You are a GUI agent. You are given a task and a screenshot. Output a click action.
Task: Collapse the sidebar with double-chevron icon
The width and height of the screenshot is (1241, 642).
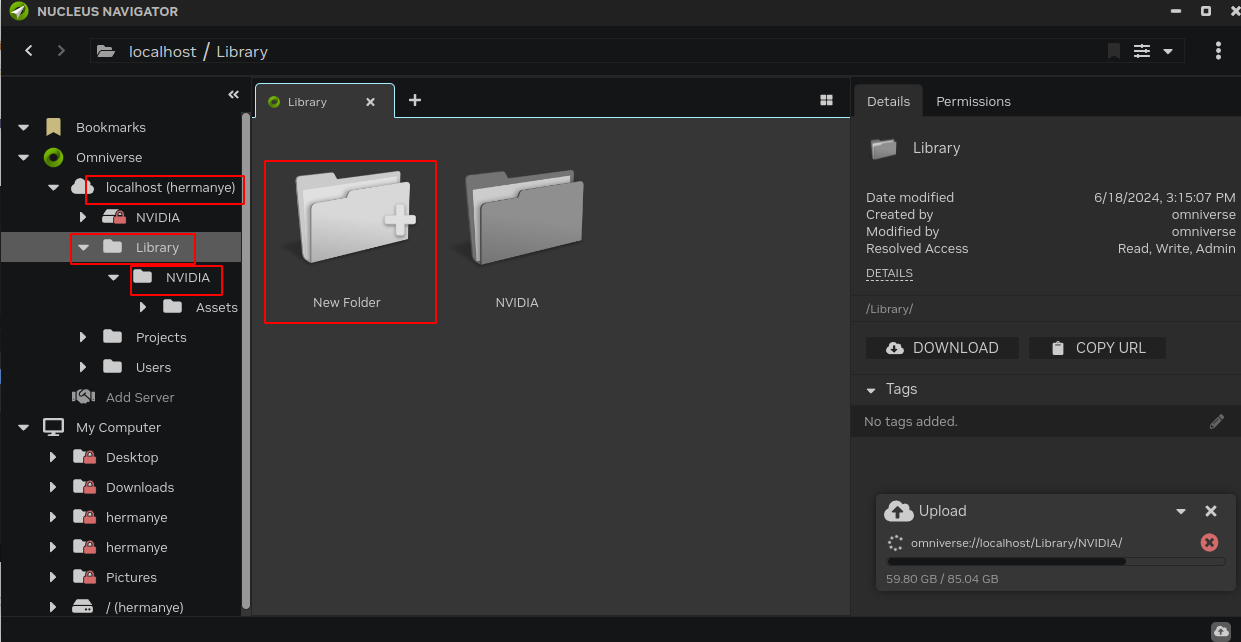tap(233, 94)
